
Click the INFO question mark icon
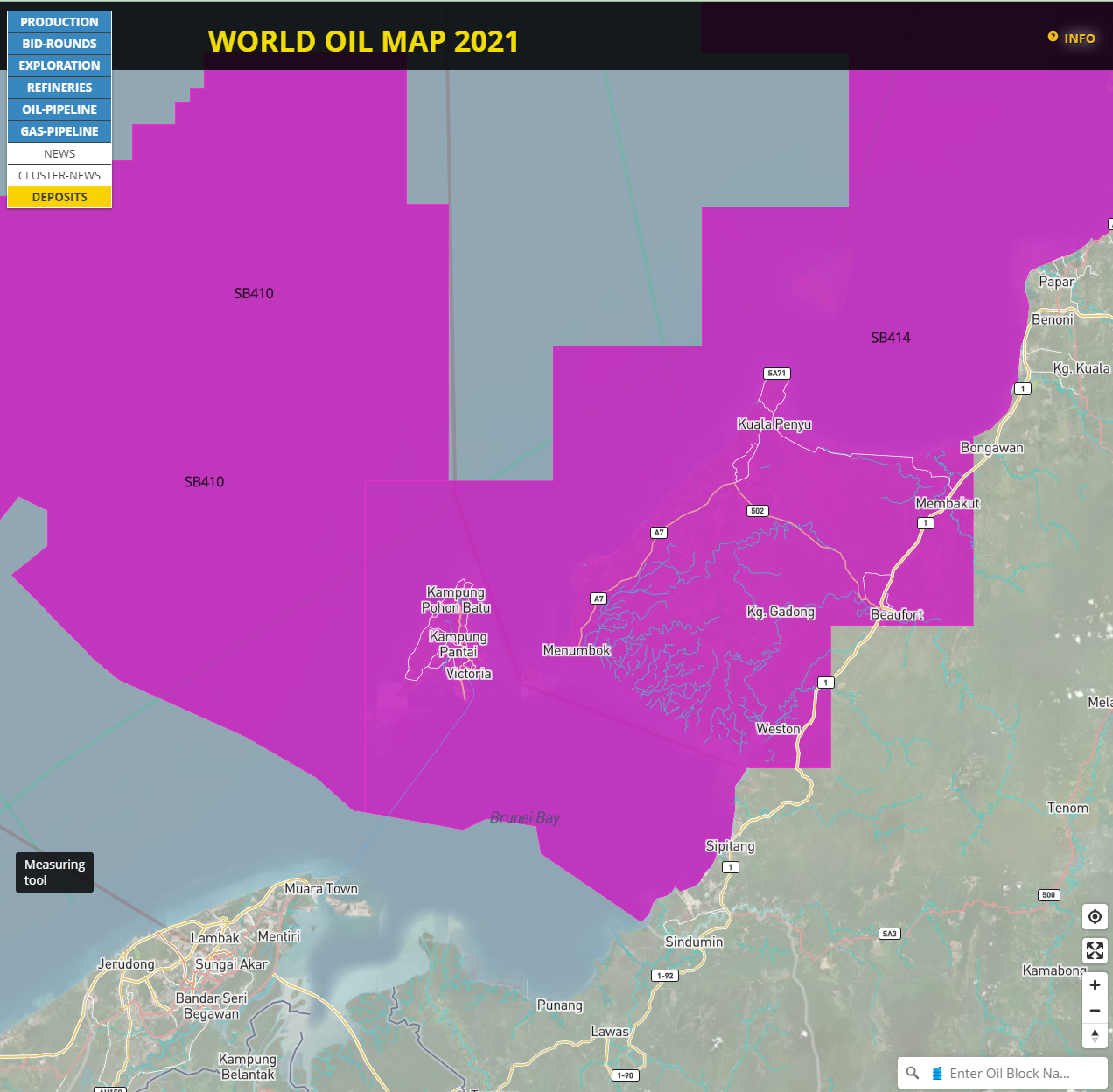(x=1053, y=38)
